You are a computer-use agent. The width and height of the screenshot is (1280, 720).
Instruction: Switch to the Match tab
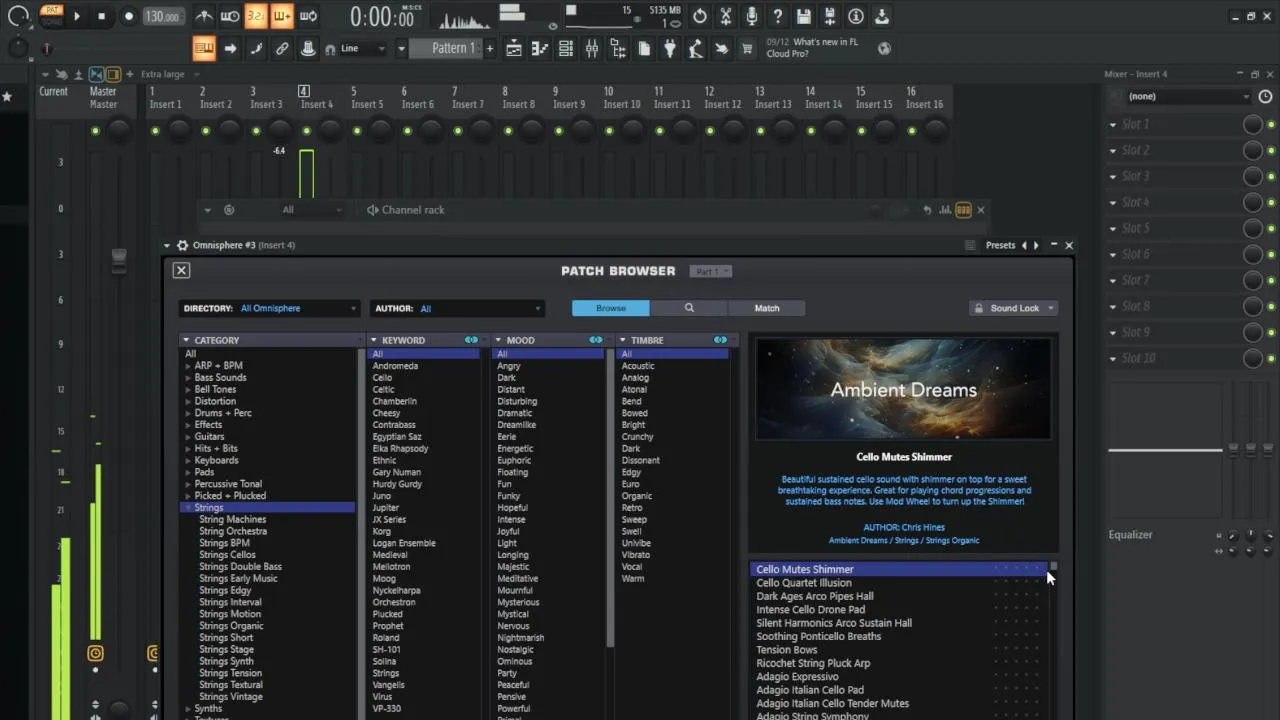tap(767, 308)
